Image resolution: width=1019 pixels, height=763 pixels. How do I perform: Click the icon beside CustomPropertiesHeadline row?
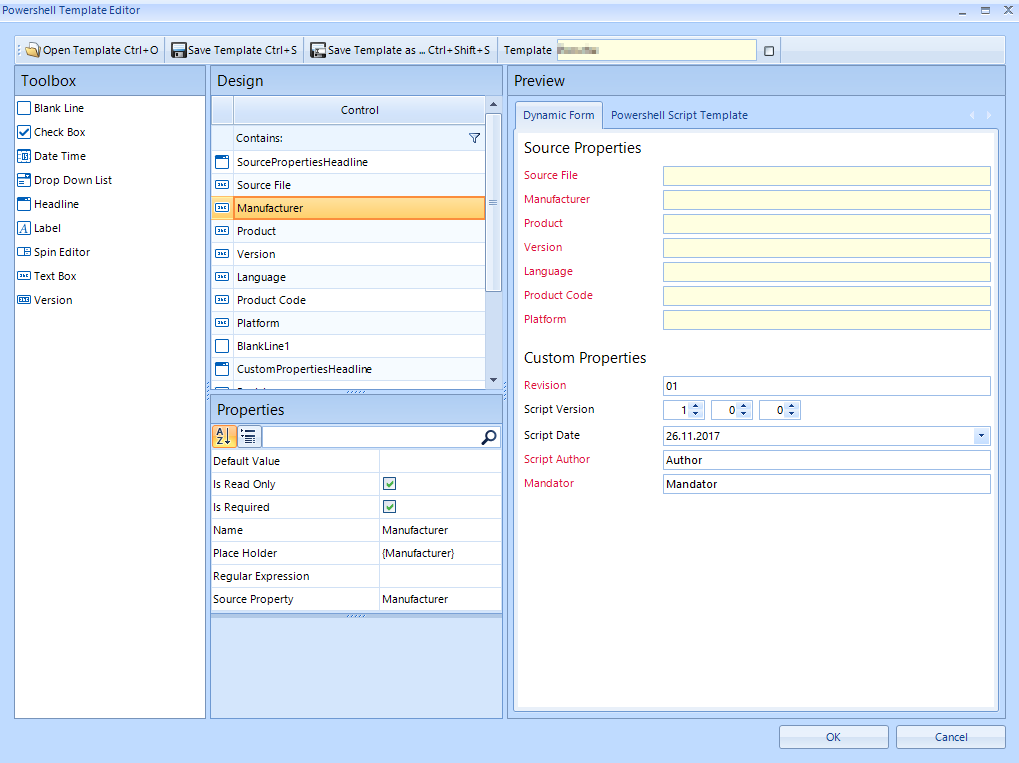coord(222,369)
